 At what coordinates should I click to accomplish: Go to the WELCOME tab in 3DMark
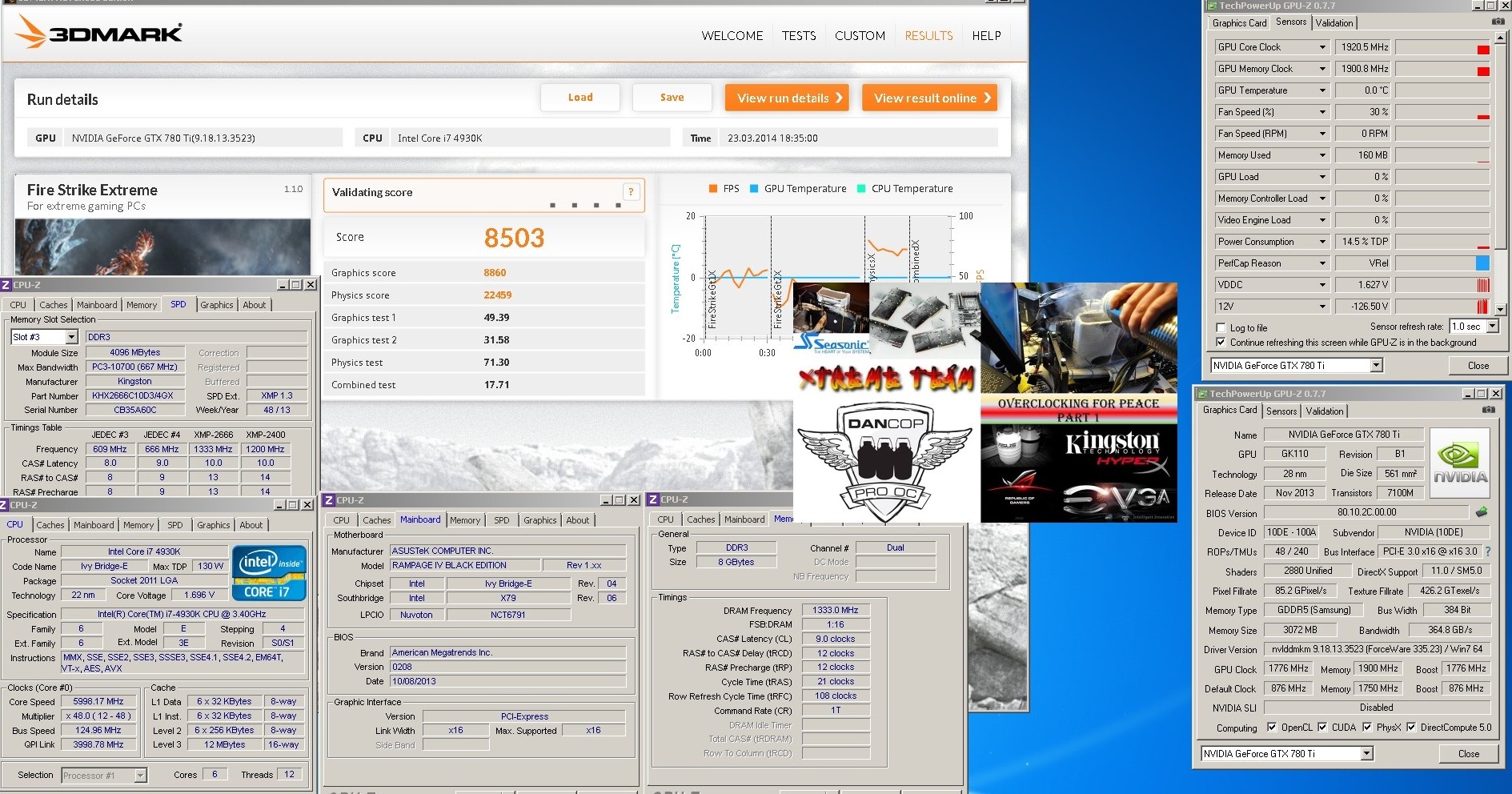732,35
